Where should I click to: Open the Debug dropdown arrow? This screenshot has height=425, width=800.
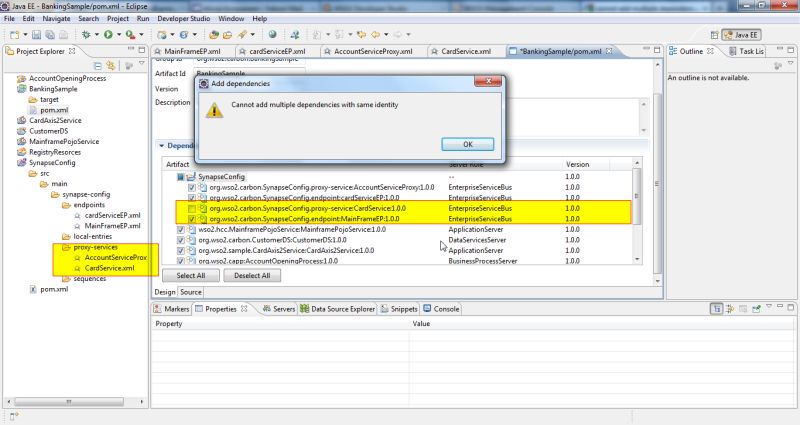96,35
